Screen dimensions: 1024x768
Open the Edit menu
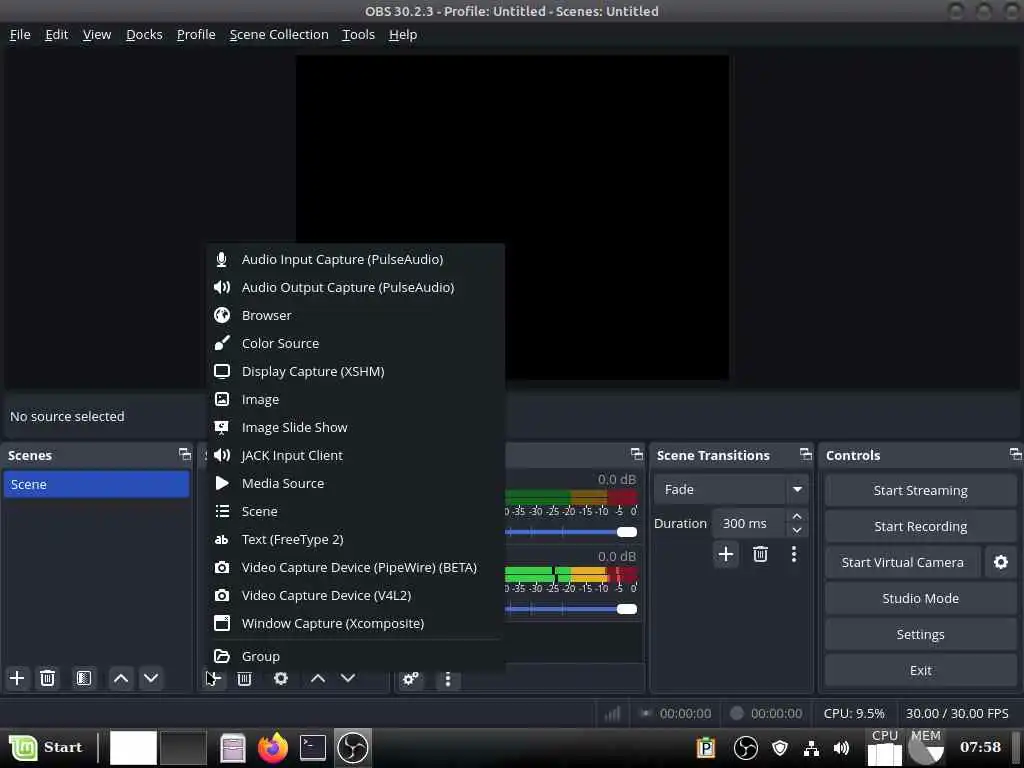(56, 35)
